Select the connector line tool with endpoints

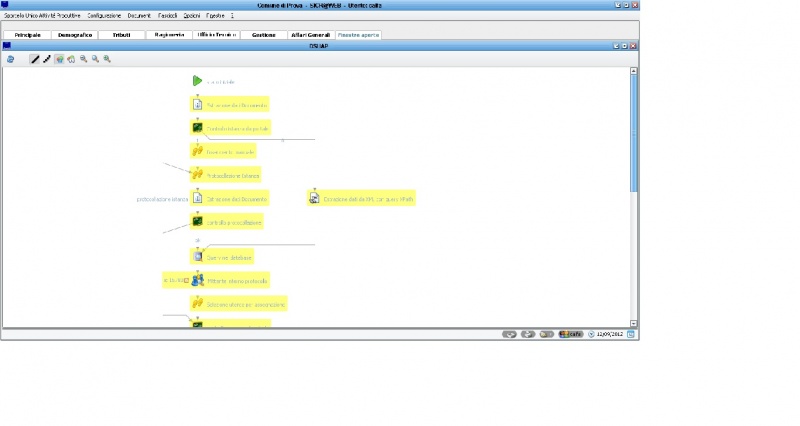click(47, 59)
